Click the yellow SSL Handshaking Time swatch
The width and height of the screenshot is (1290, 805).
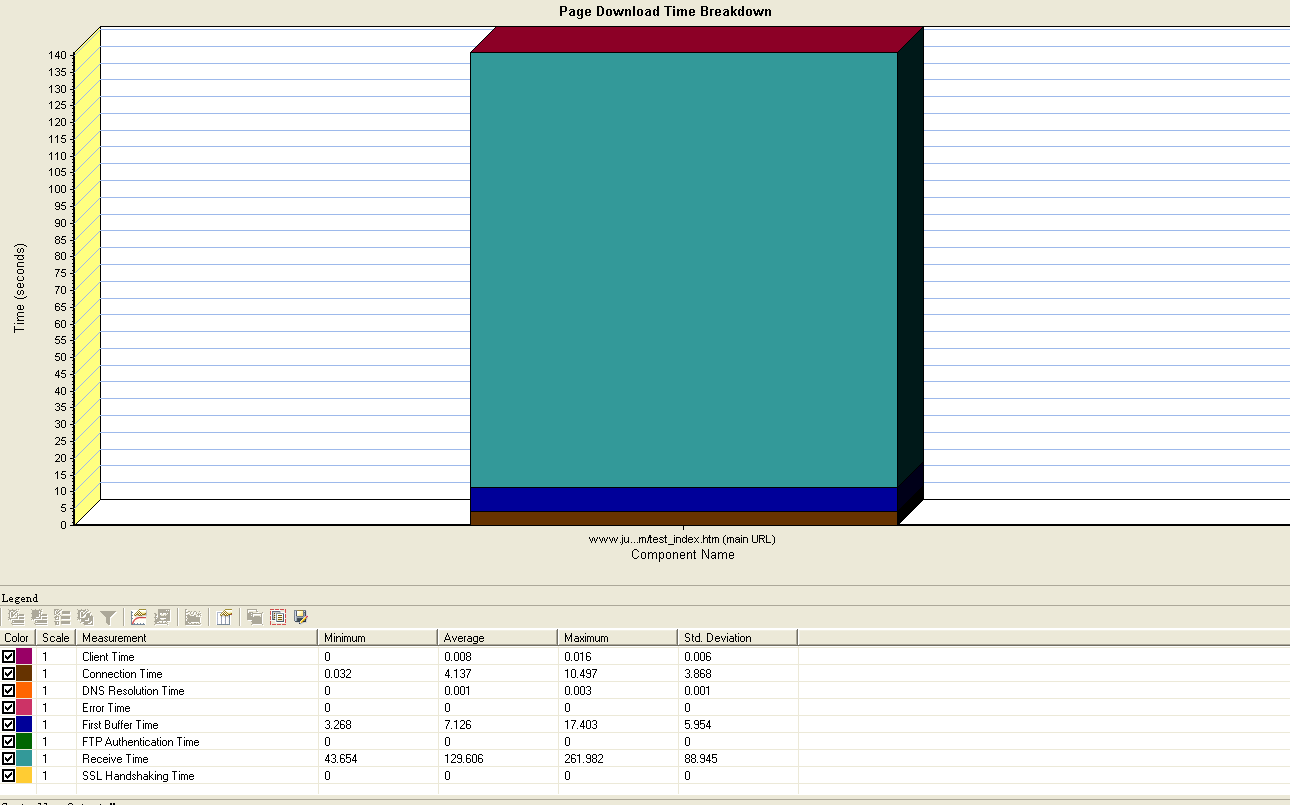pyautogui.click(x=24, y=775)
